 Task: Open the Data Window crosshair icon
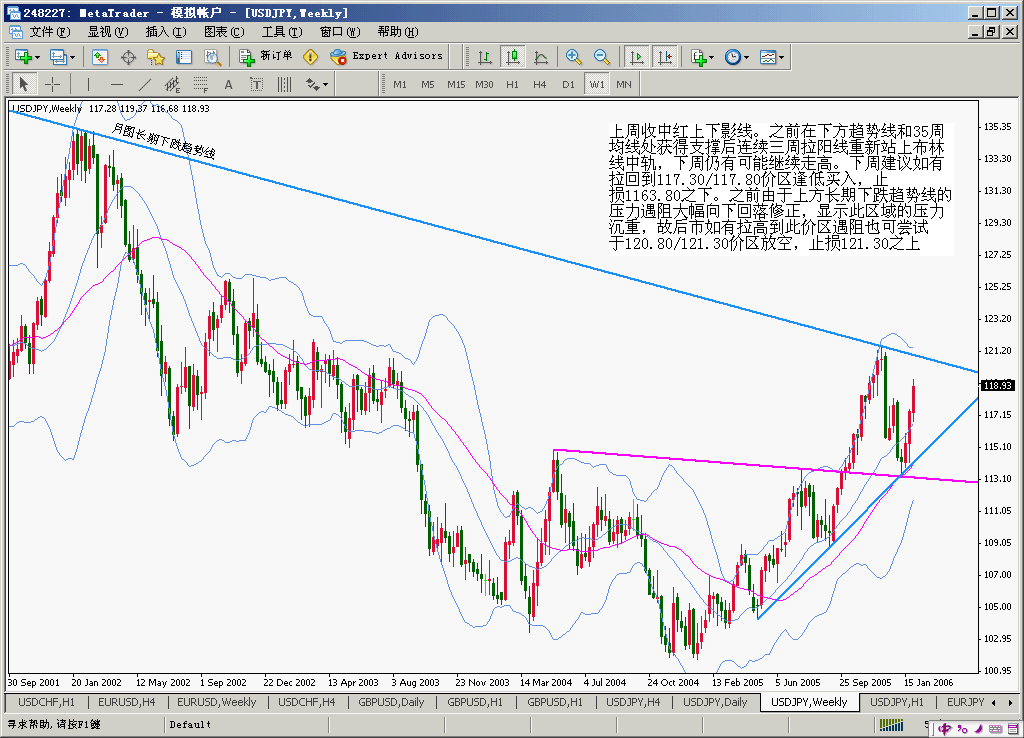pyautogui.click(x=128, y=57)
